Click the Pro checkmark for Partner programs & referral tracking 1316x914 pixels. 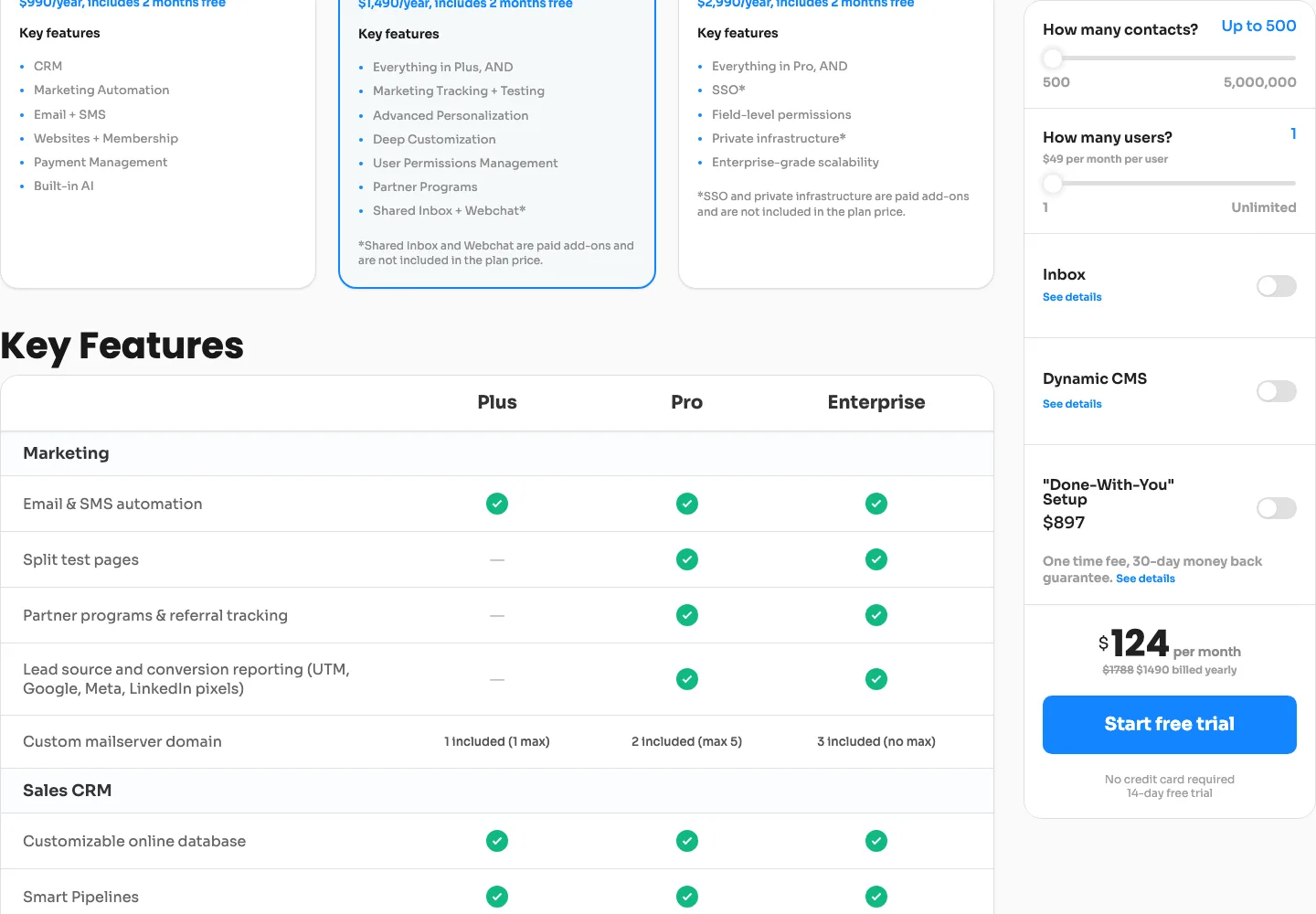click(687, 615)
